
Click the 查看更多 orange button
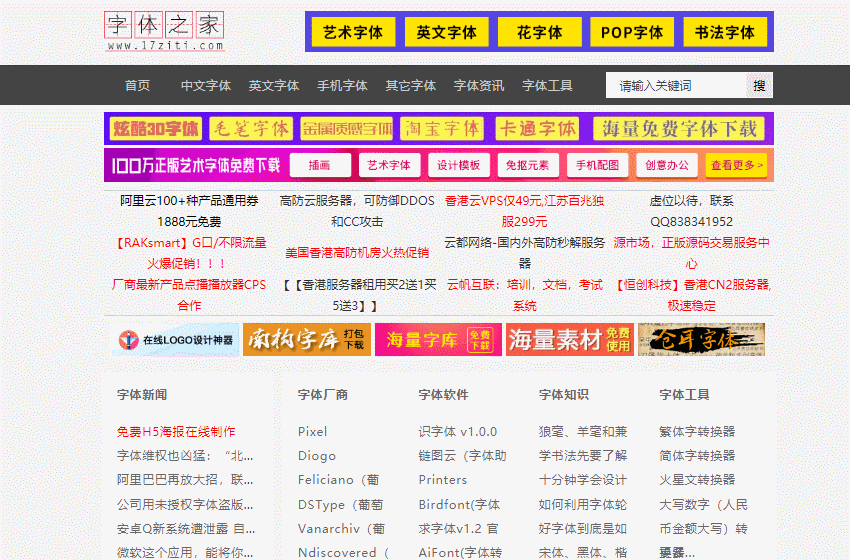[x=736, y=165]
